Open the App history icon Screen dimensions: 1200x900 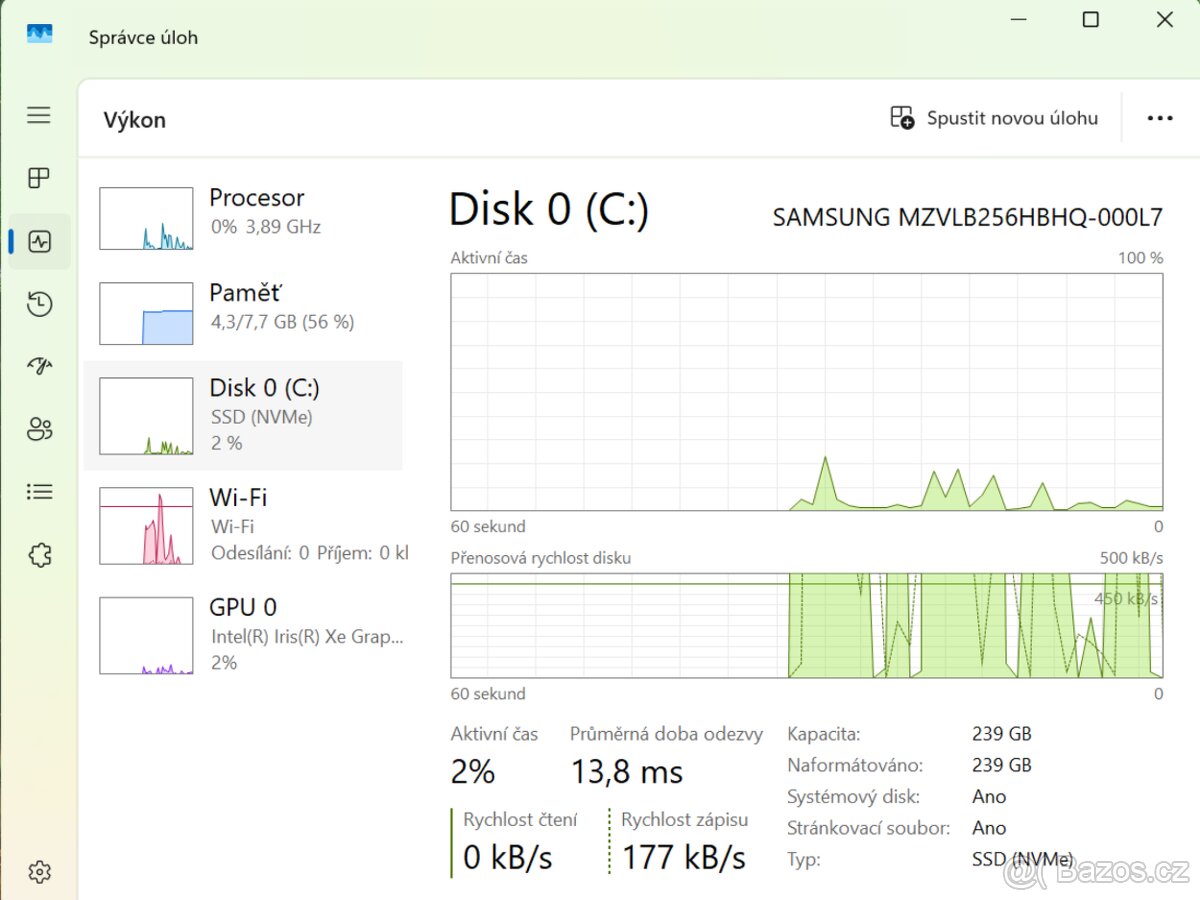click(x=39, y=304)
